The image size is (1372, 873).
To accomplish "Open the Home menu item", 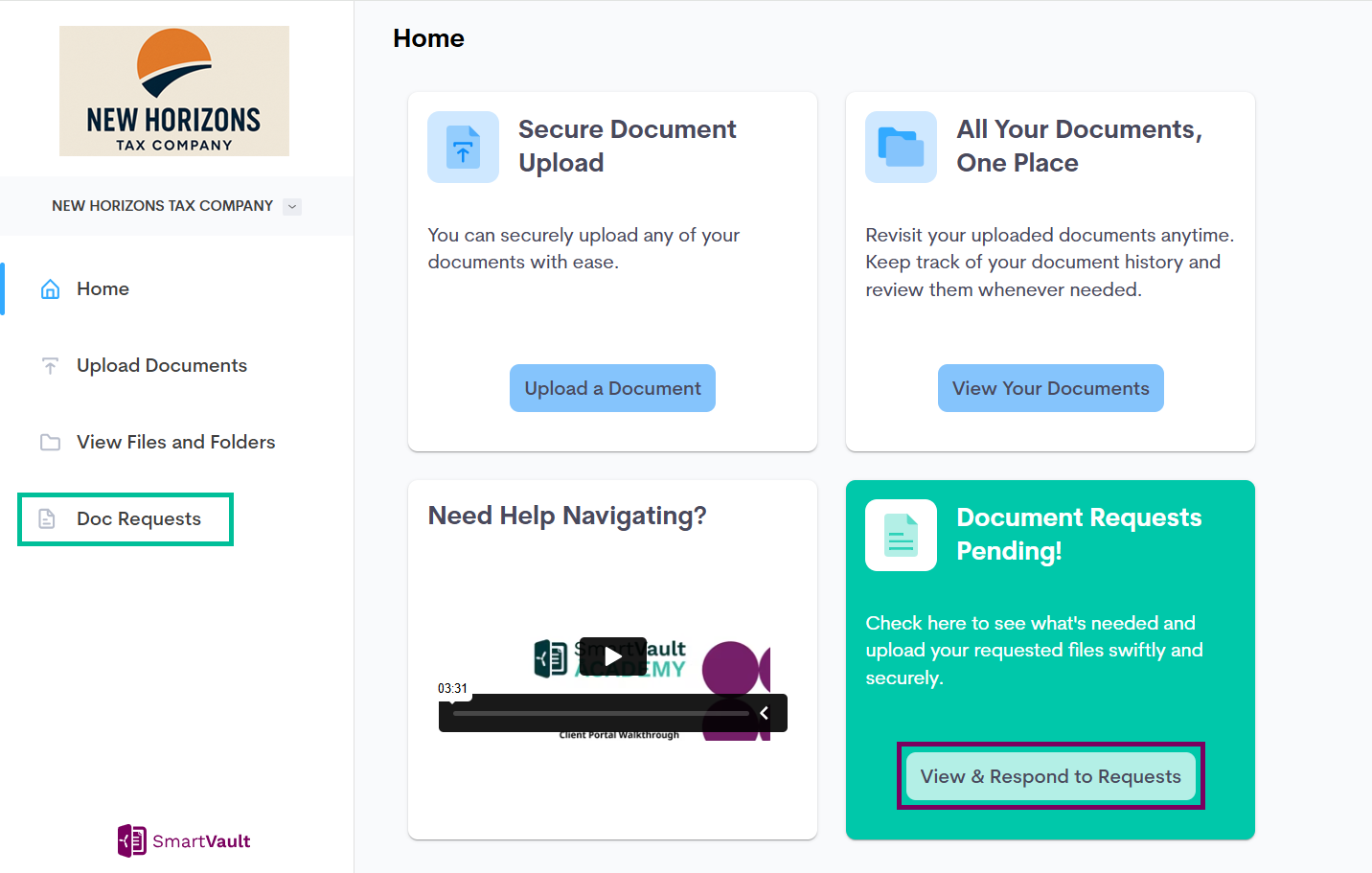I will (x=103, y=289).
